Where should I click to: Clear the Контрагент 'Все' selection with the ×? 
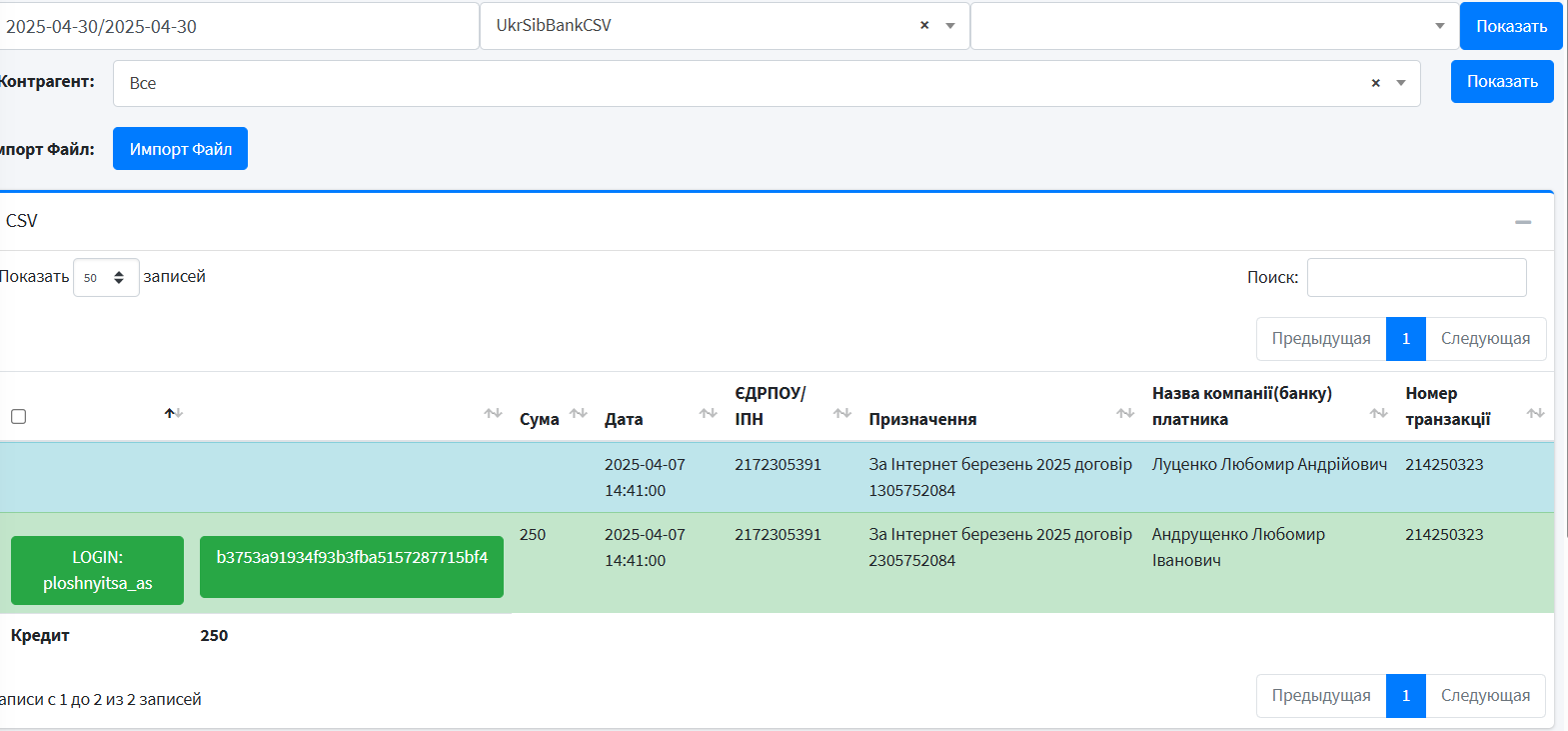pos(1376,83)
